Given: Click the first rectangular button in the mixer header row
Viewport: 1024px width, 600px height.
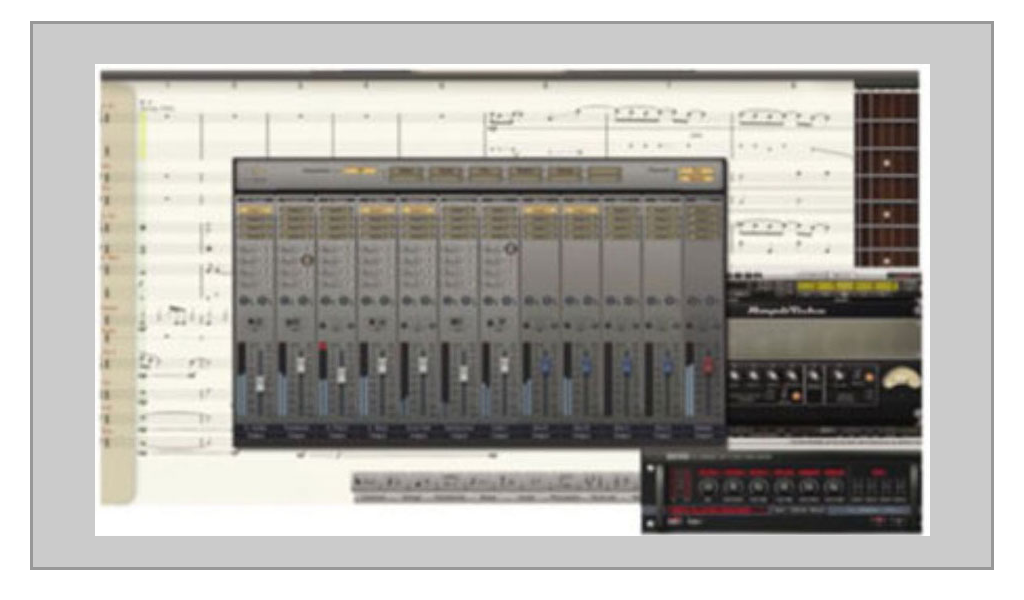Looking at the screenshot, I should coord(405,174).
